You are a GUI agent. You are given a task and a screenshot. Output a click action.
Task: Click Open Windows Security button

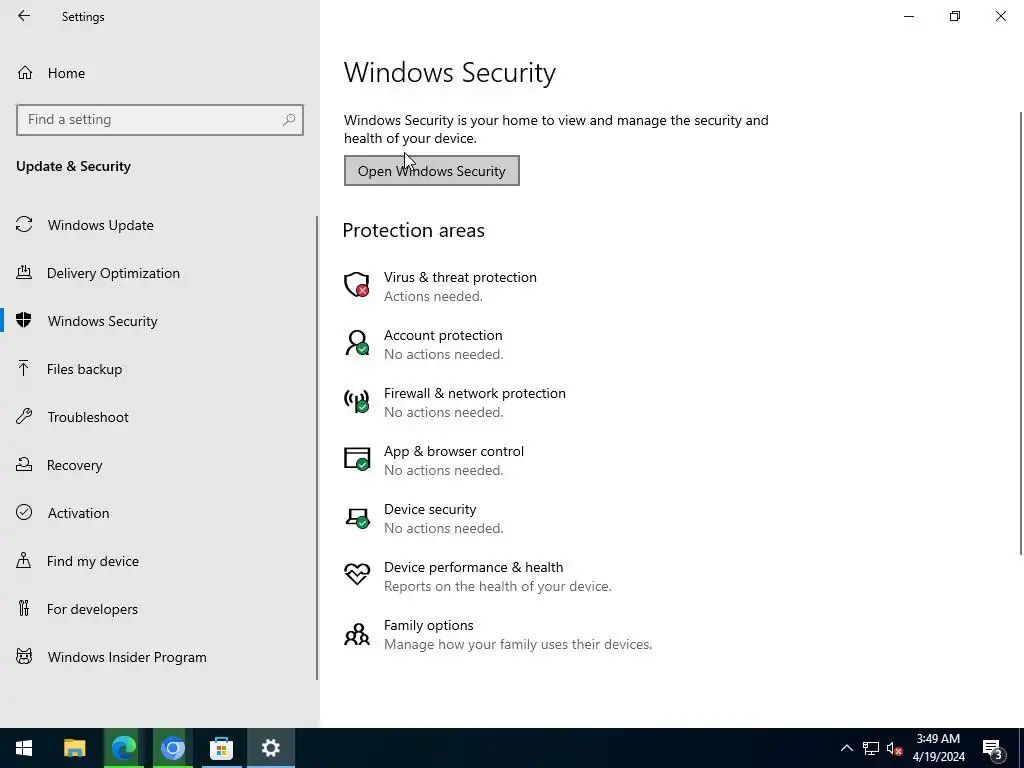[432, 170]
